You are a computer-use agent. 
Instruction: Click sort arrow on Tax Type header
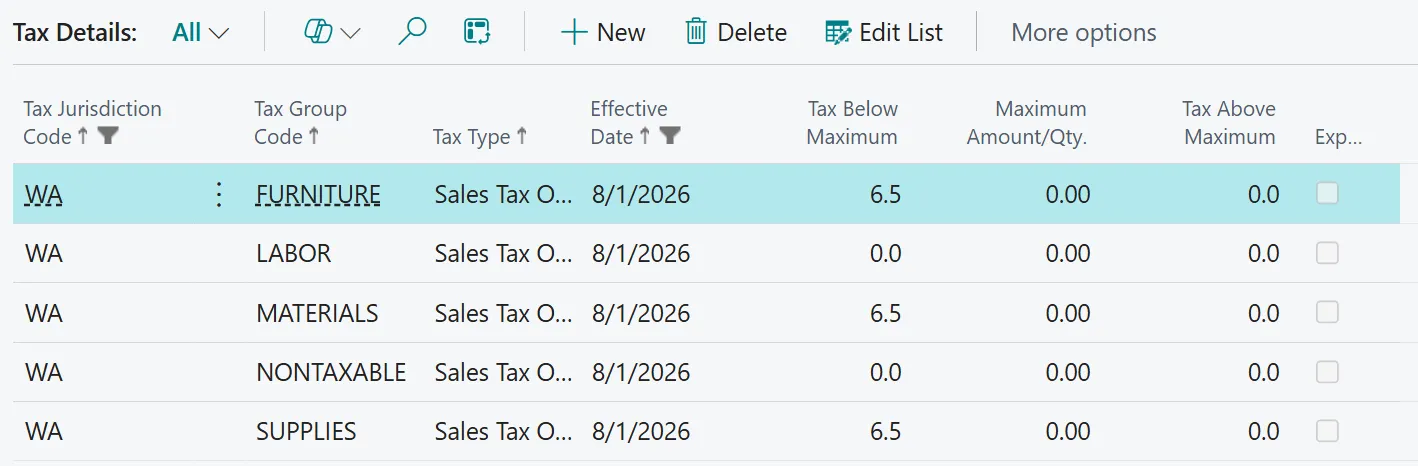click(x=522, y=136)
